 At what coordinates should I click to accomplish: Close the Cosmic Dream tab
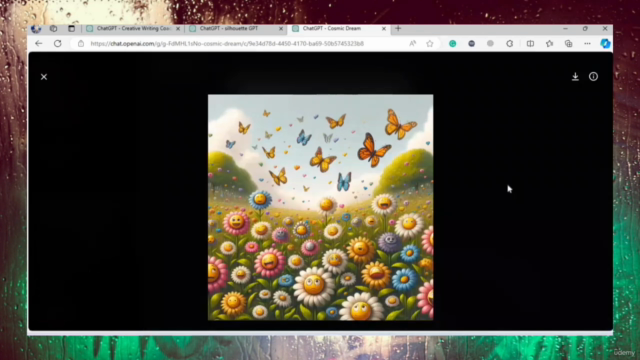point(384,29)
